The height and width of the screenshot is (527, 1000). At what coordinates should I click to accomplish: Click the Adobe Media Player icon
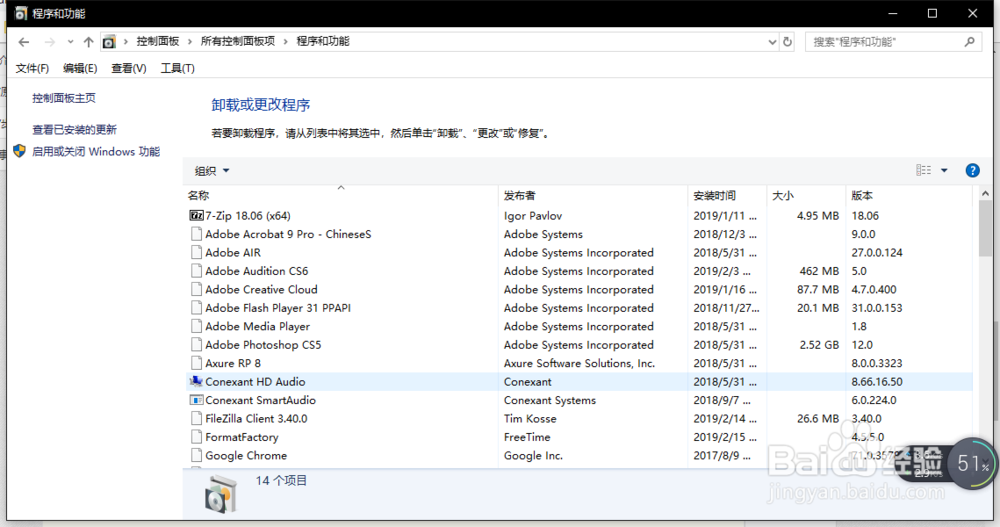click(196, 327)
